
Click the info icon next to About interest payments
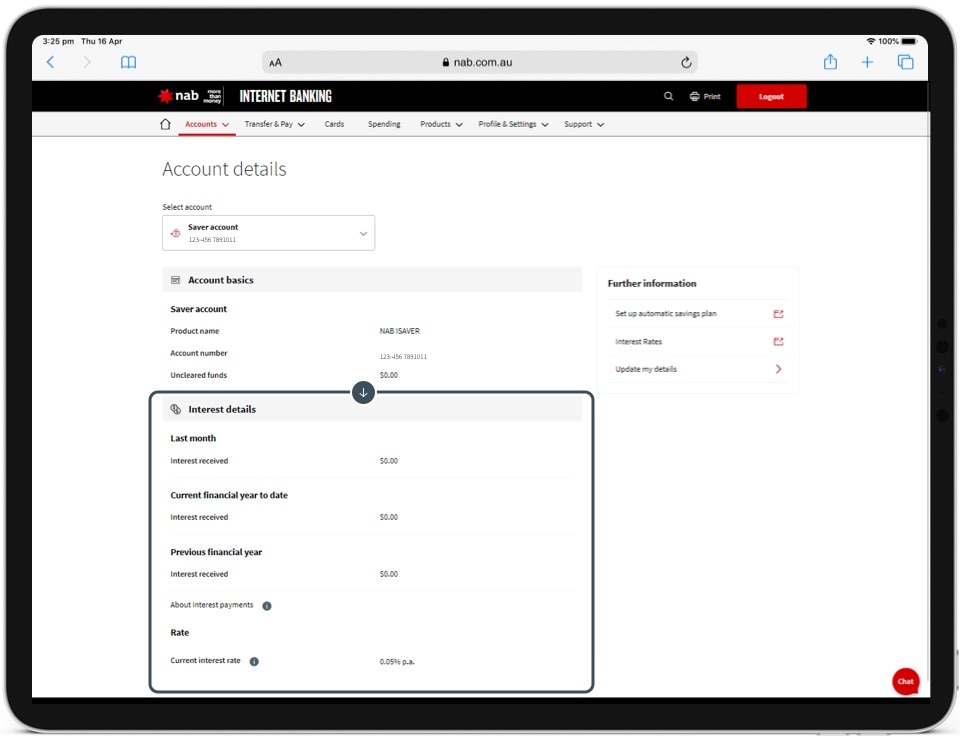pos(266,605)
